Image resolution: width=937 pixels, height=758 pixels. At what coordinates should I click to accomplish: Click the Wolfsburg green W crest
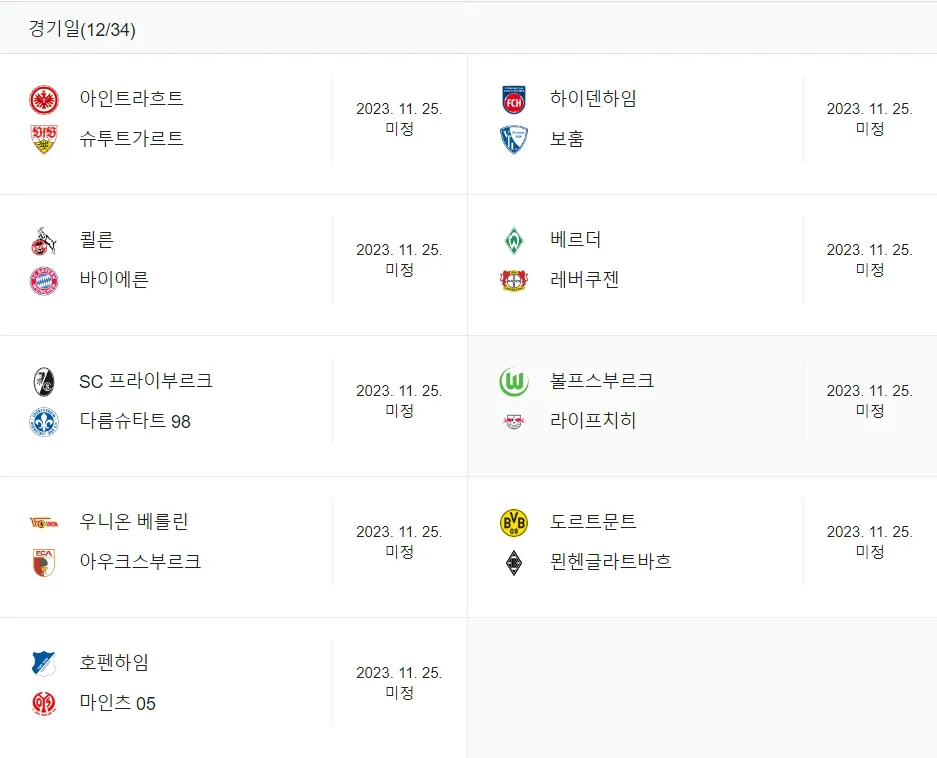(x=514, y=381)
